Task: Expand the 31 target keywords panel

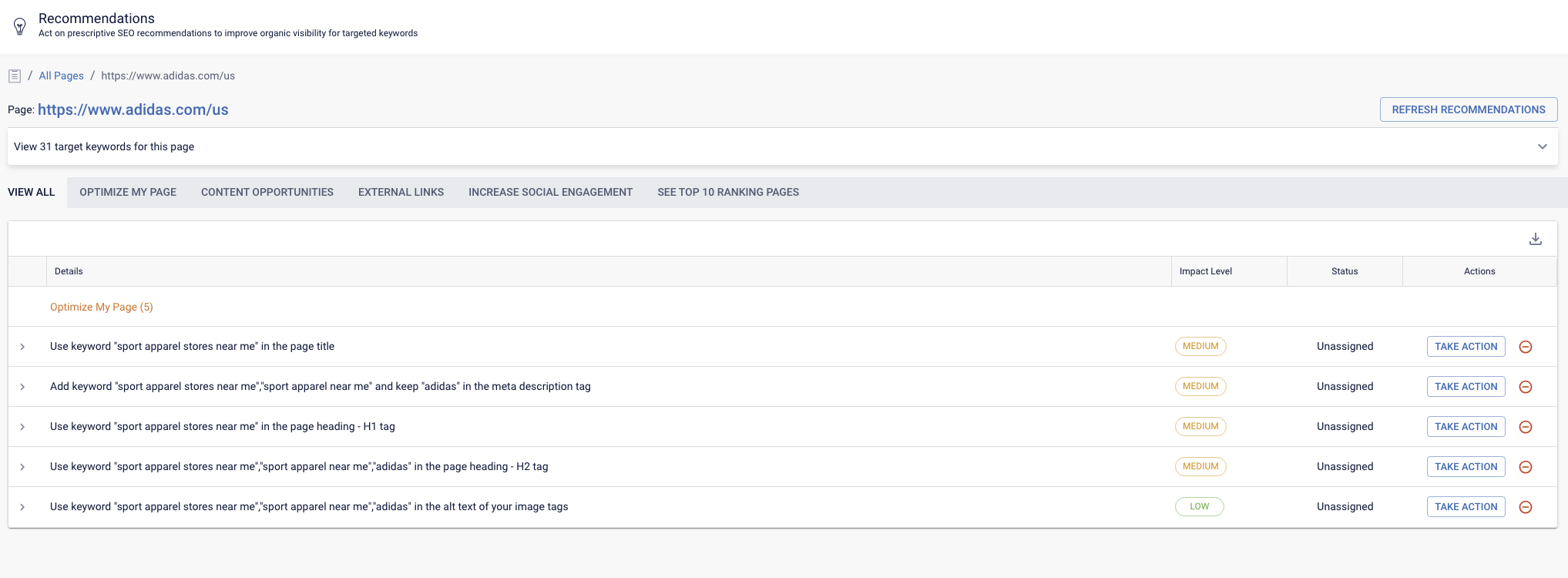Action: click(x=1542, y=146)
